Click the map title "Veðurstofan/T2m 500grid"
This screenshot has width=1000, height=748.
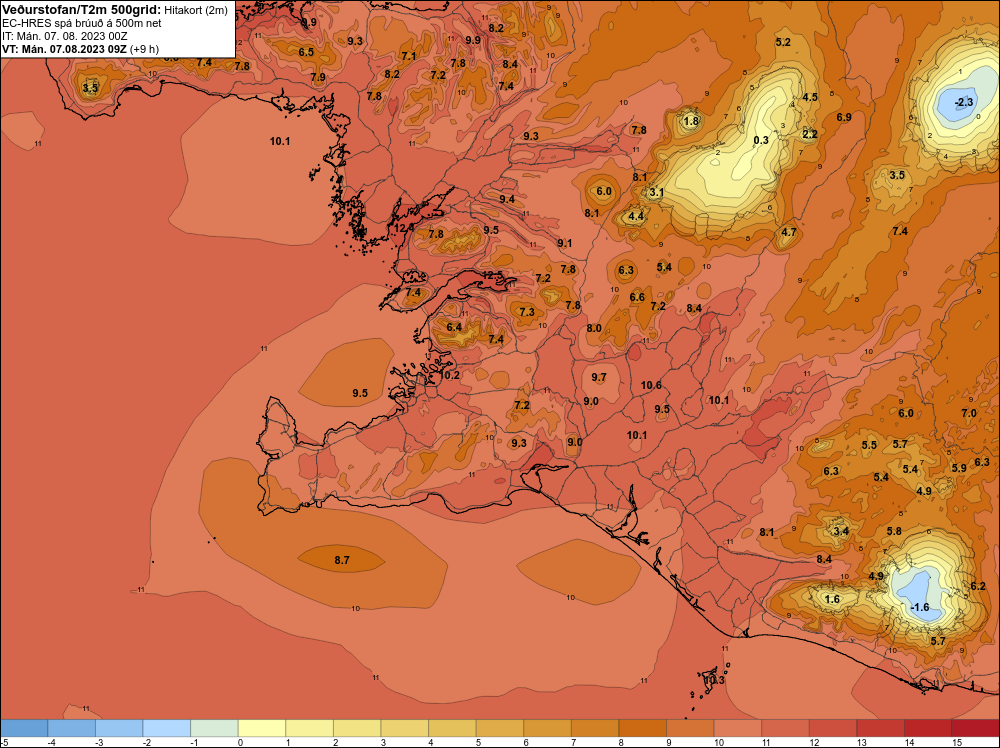(x=81, y=10)
